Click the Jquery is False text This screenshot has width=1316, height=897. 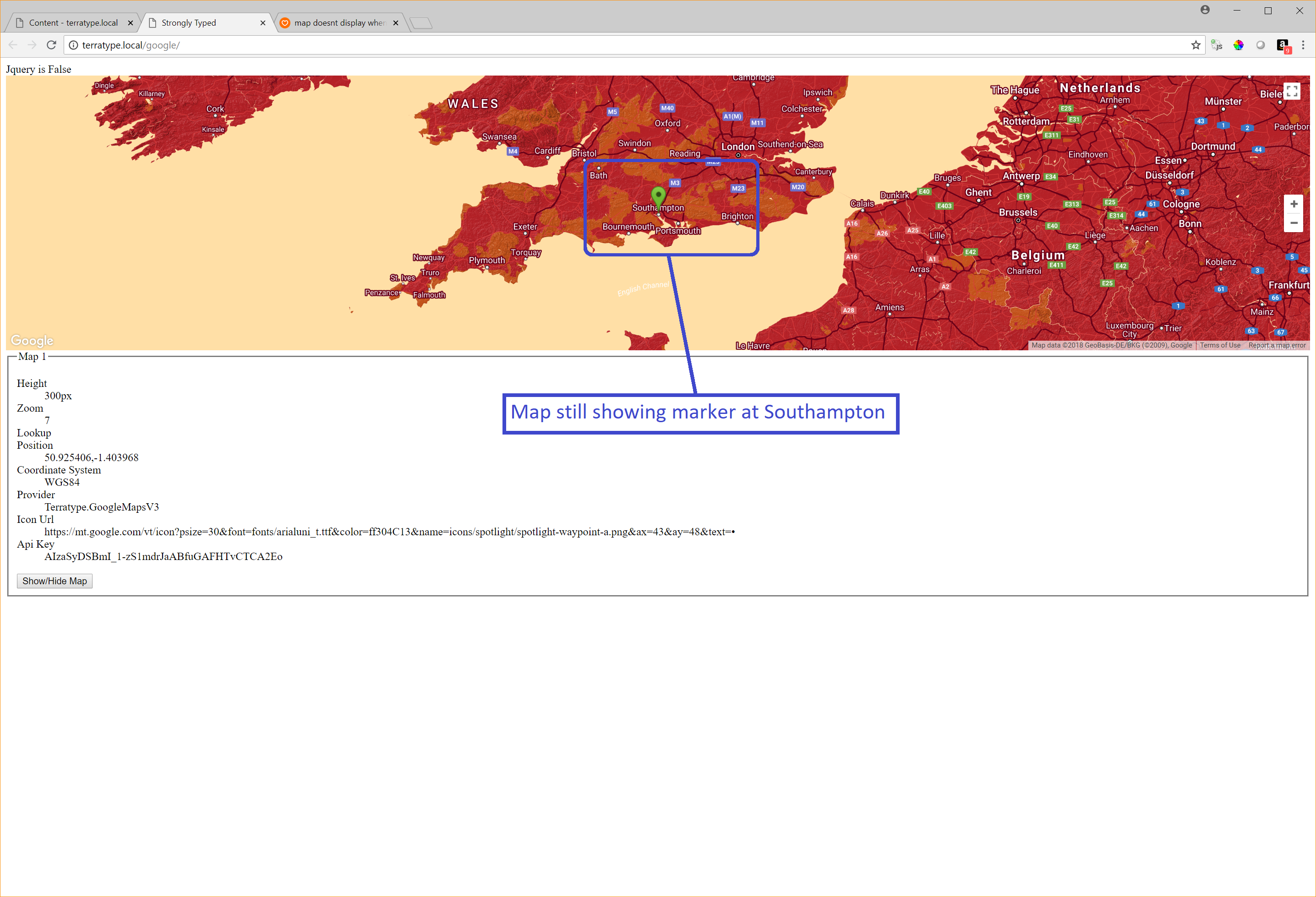(x=38, y=69)
